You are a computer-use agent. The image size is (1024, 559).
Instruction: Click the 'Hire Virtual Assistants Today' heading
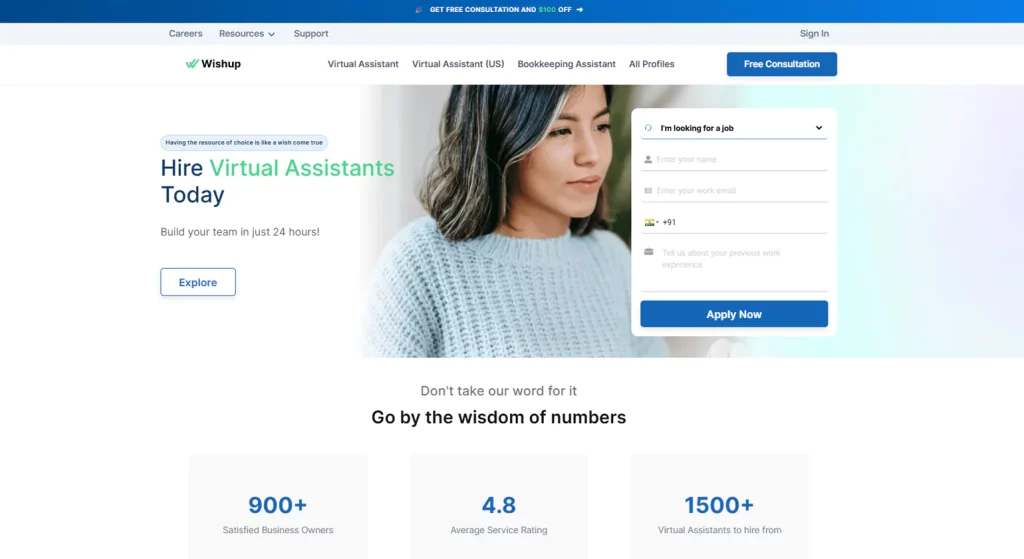pyautogui.click(x=278, y=181)
